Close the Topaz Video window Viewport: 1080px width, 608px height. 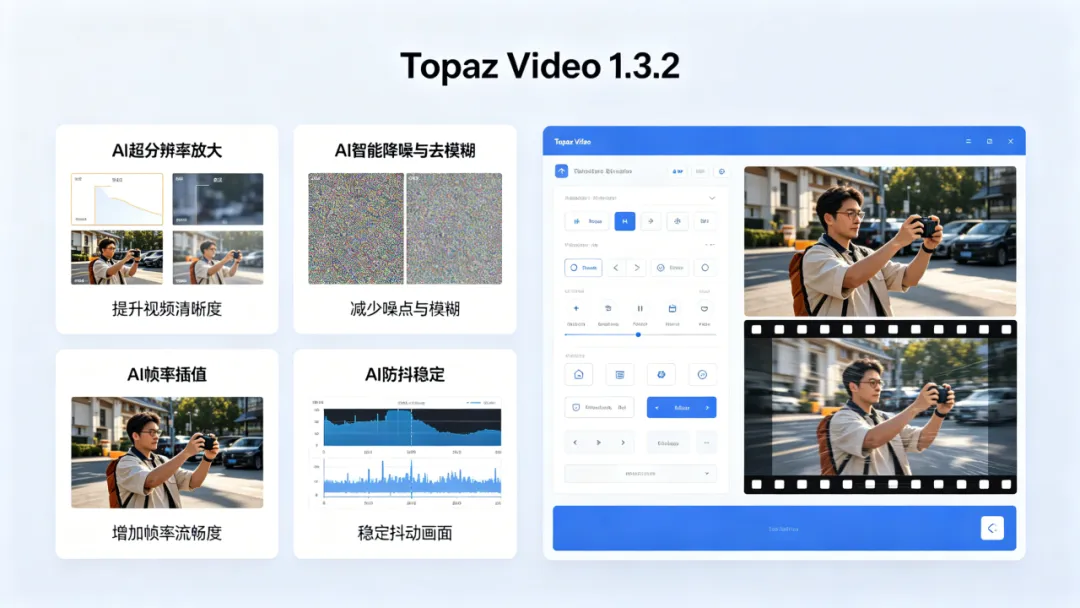click(1010, 141)
